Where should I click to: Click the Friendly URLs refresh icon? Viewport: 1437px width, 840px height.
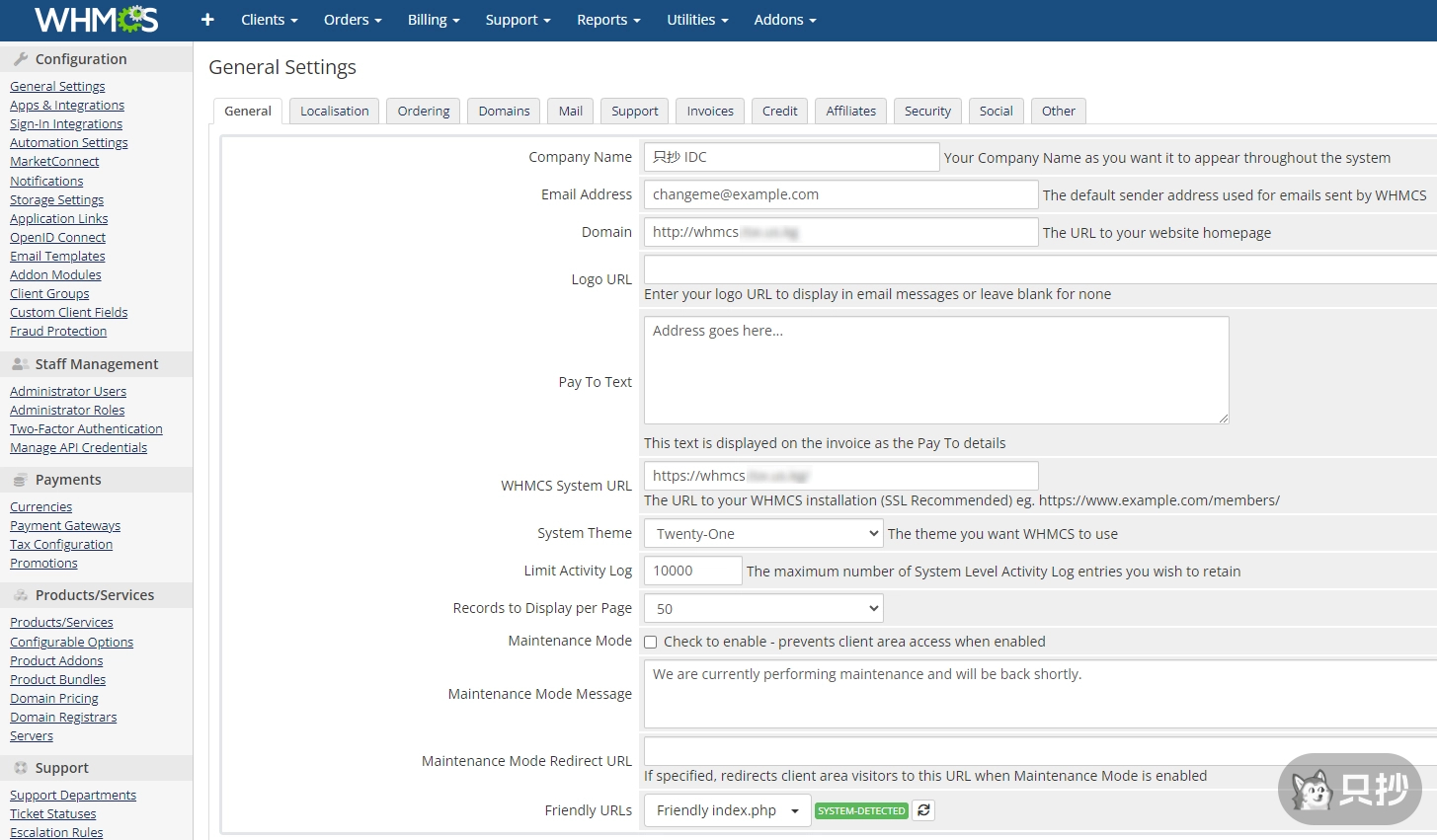pos(923,810)
